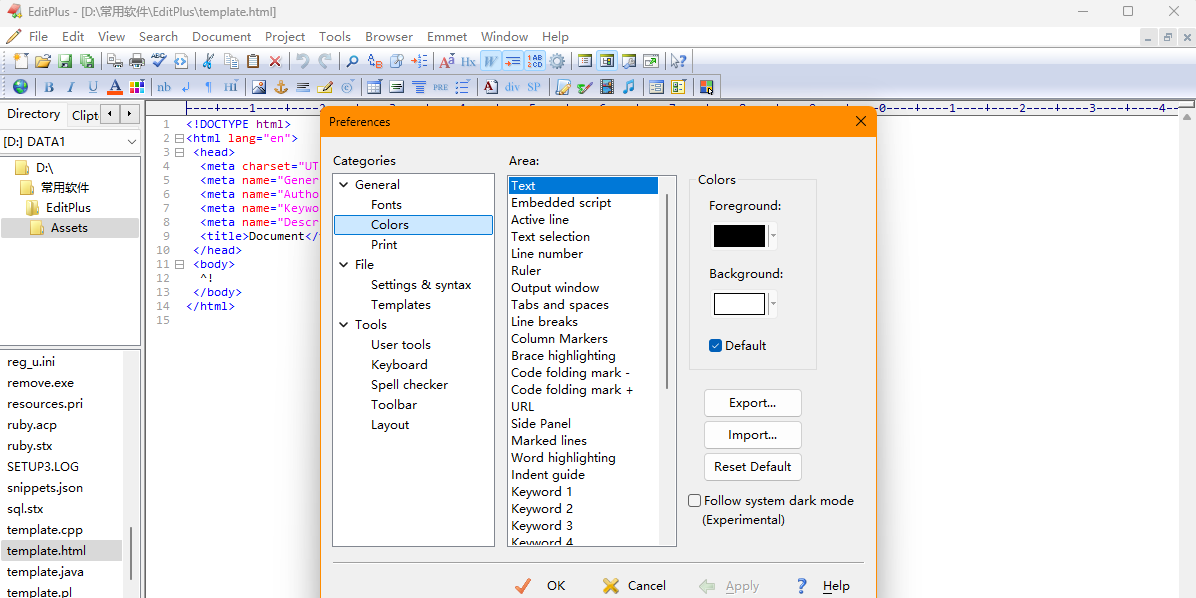Click the Export... button
Viewport: 1196px width, 598px height.
753,403
